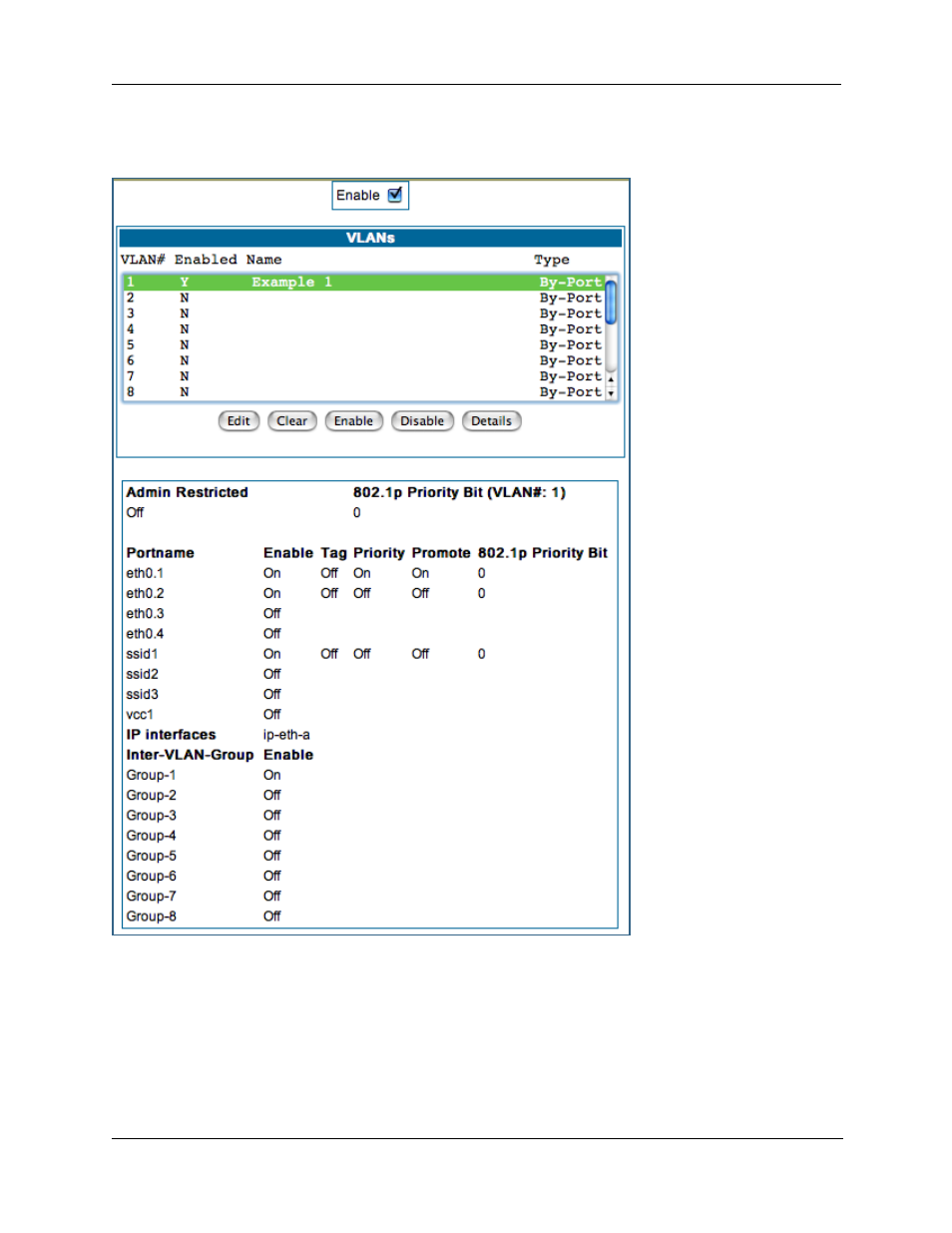This screenshot has width=952, height=1233.
Task: Click the 802.1p Priority Bit (VLAN#: 1) heading
Action: [x=459, y=492]
